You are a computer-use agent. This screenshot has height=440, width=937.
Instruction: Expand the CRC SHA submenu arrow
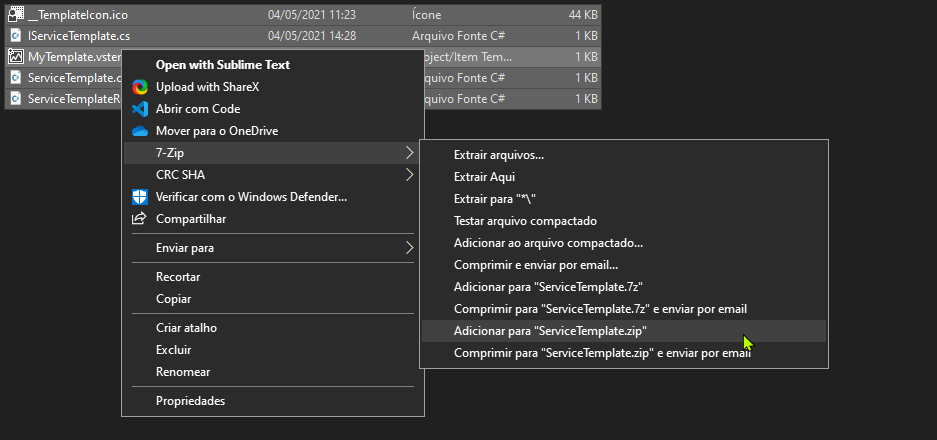[x=409, y=175]
